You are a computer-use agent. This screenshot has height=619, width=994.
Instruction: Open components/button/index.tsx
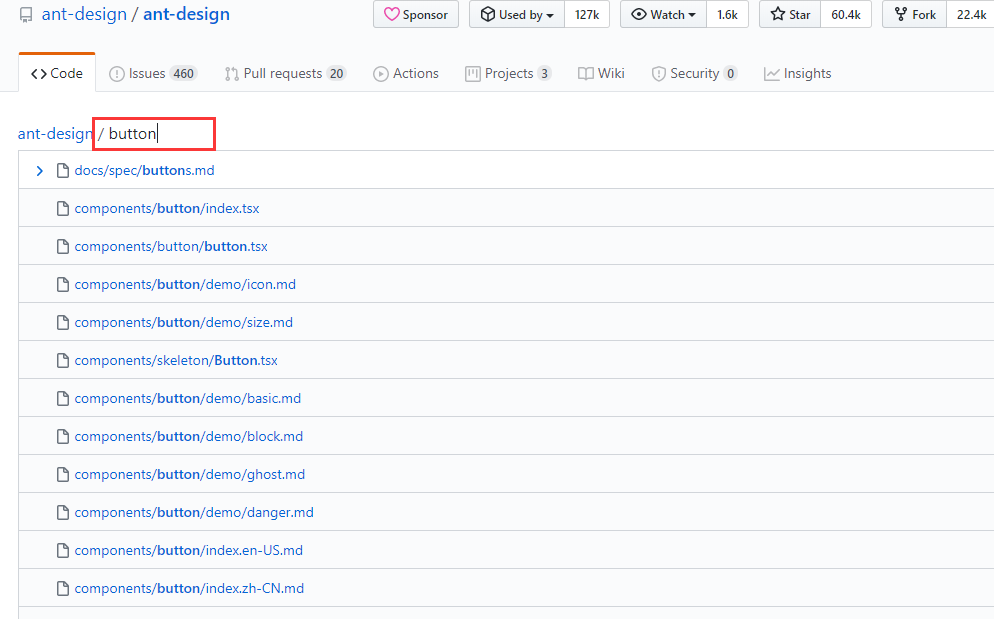pos(167,209)
